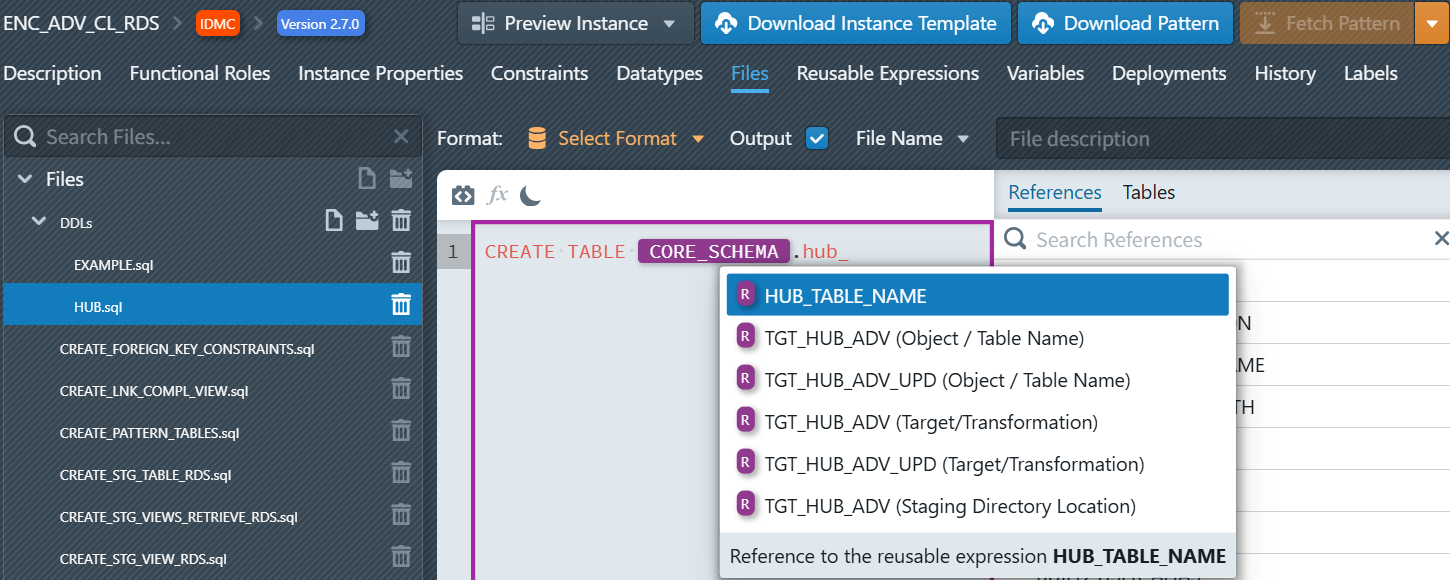Switch to the Reusable Expressions tab
1450x580 pixels.
pyautogui.click(x=887, y=73)
